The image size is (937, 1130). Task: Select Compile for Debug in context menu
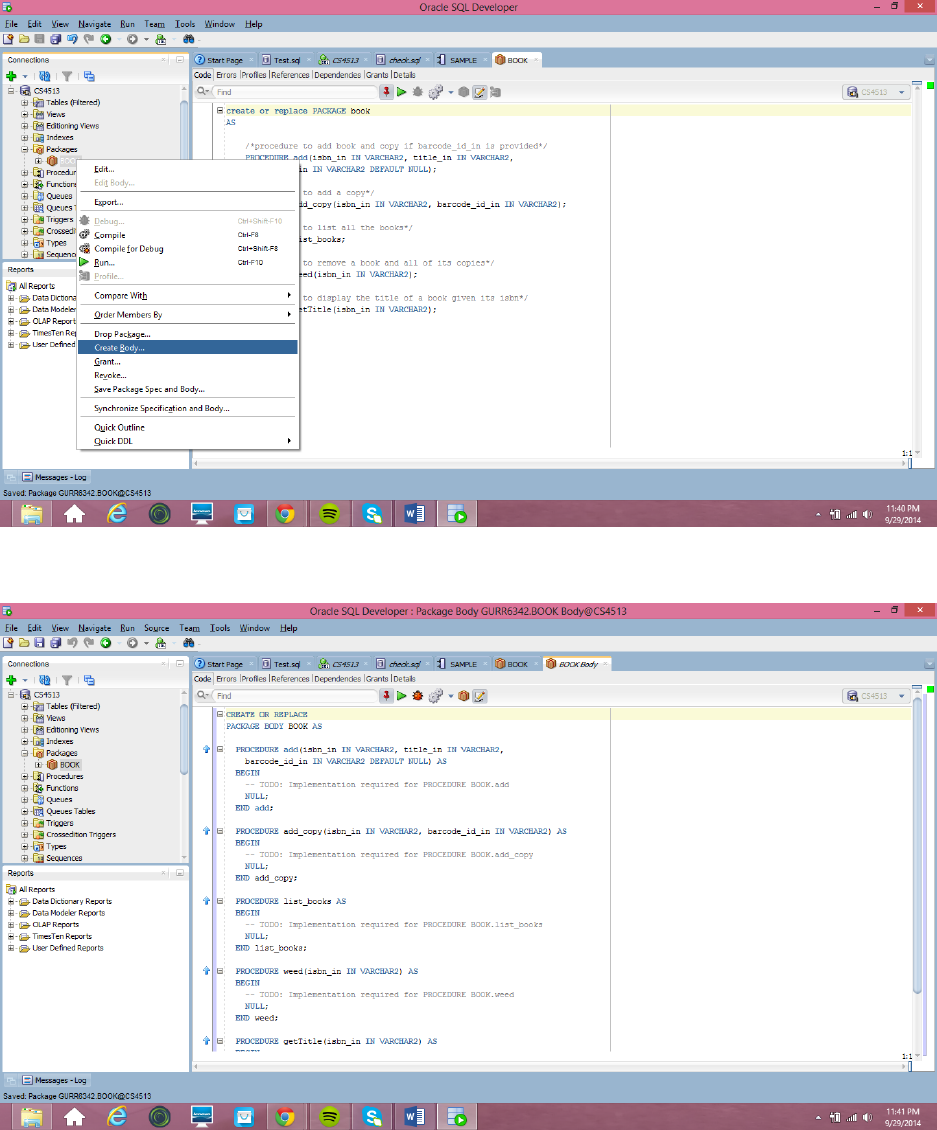pyautogui.click(x=187, y=249)
